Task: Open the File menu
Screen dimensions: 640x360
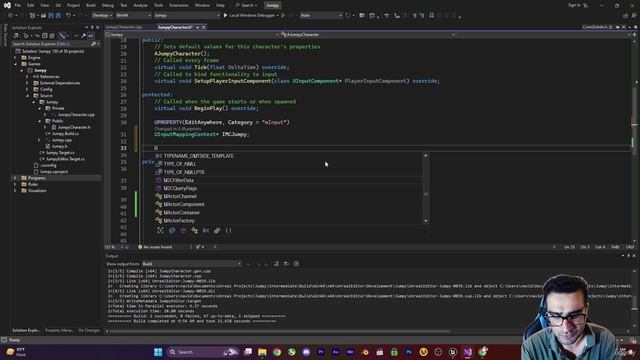Action: click(17, 5)
